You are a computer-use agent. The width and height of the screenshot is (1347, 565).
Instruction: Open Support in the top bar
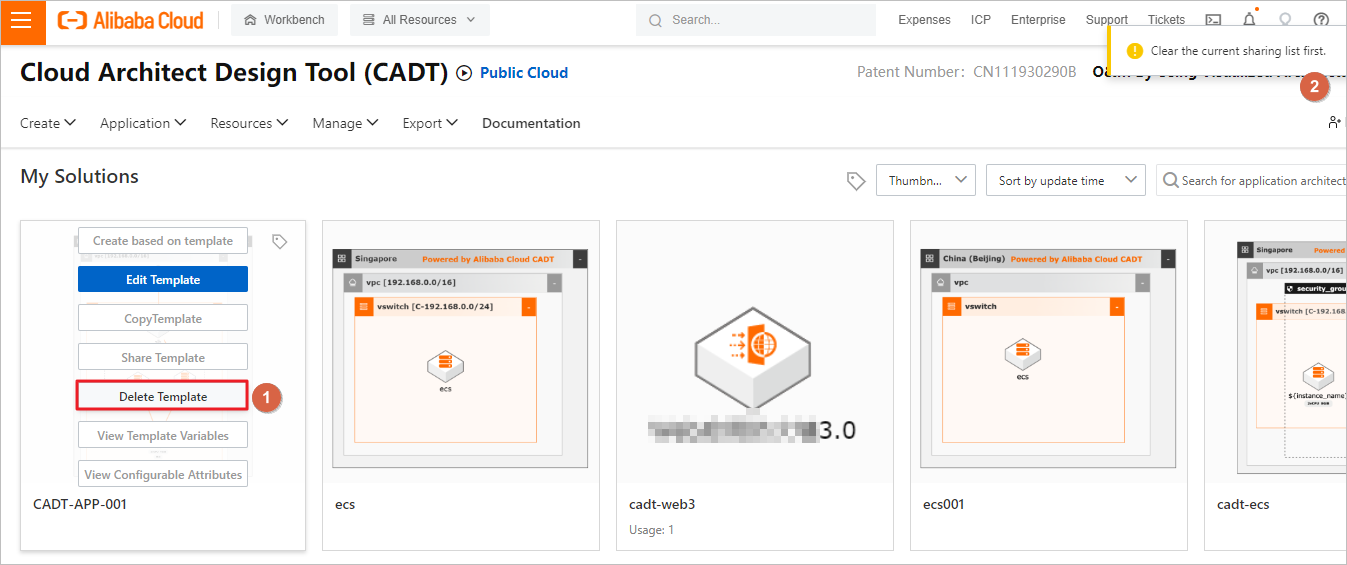[x=1107, y=20]
